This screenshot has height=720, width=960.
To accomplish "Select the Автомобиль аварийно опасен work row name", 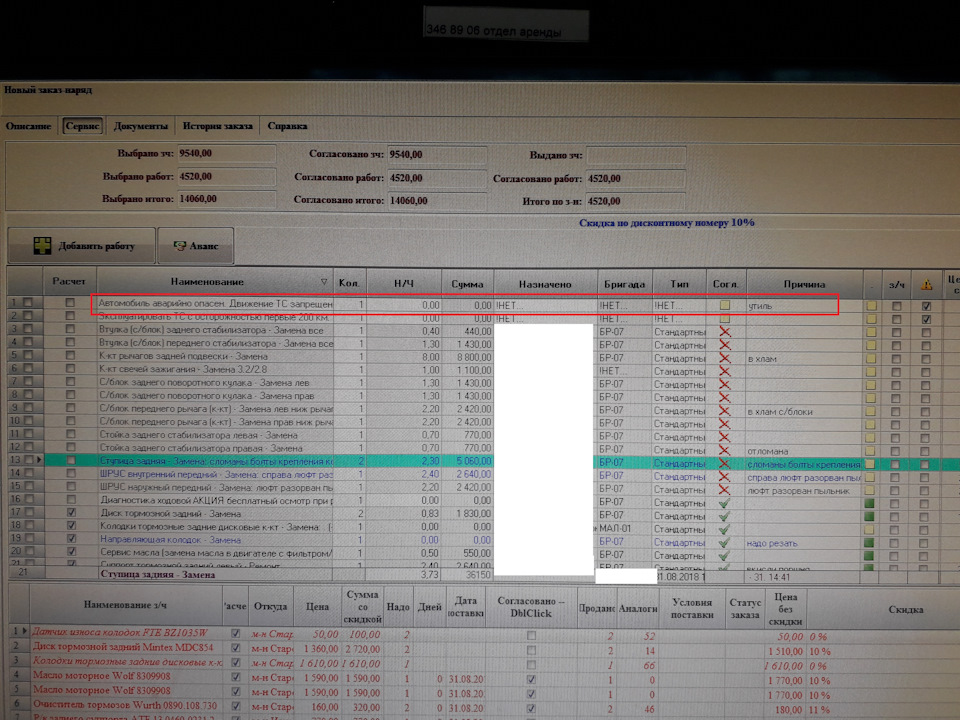I will pos(216,303).
